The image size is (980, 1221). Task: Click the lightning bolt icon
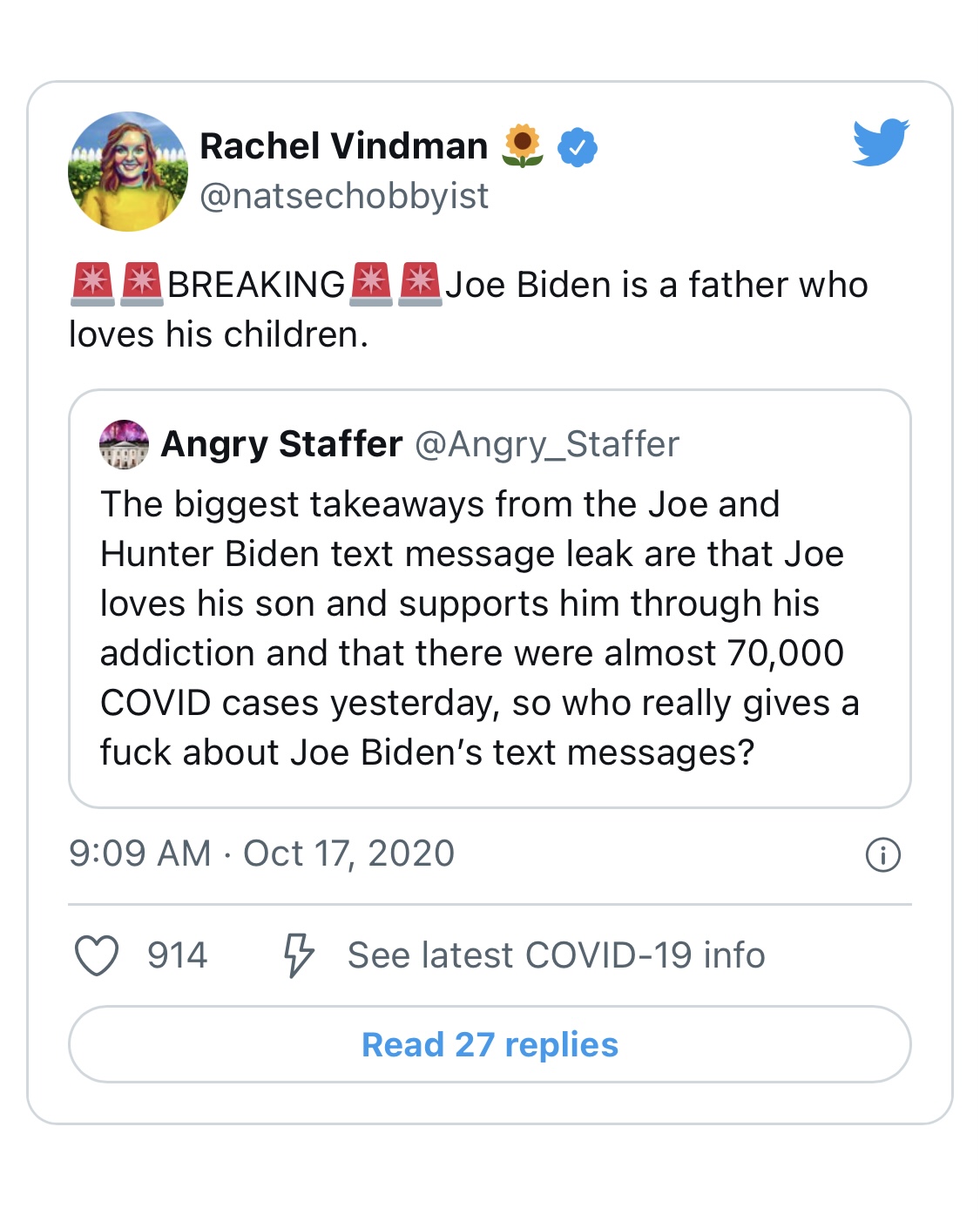pos(299,955)
